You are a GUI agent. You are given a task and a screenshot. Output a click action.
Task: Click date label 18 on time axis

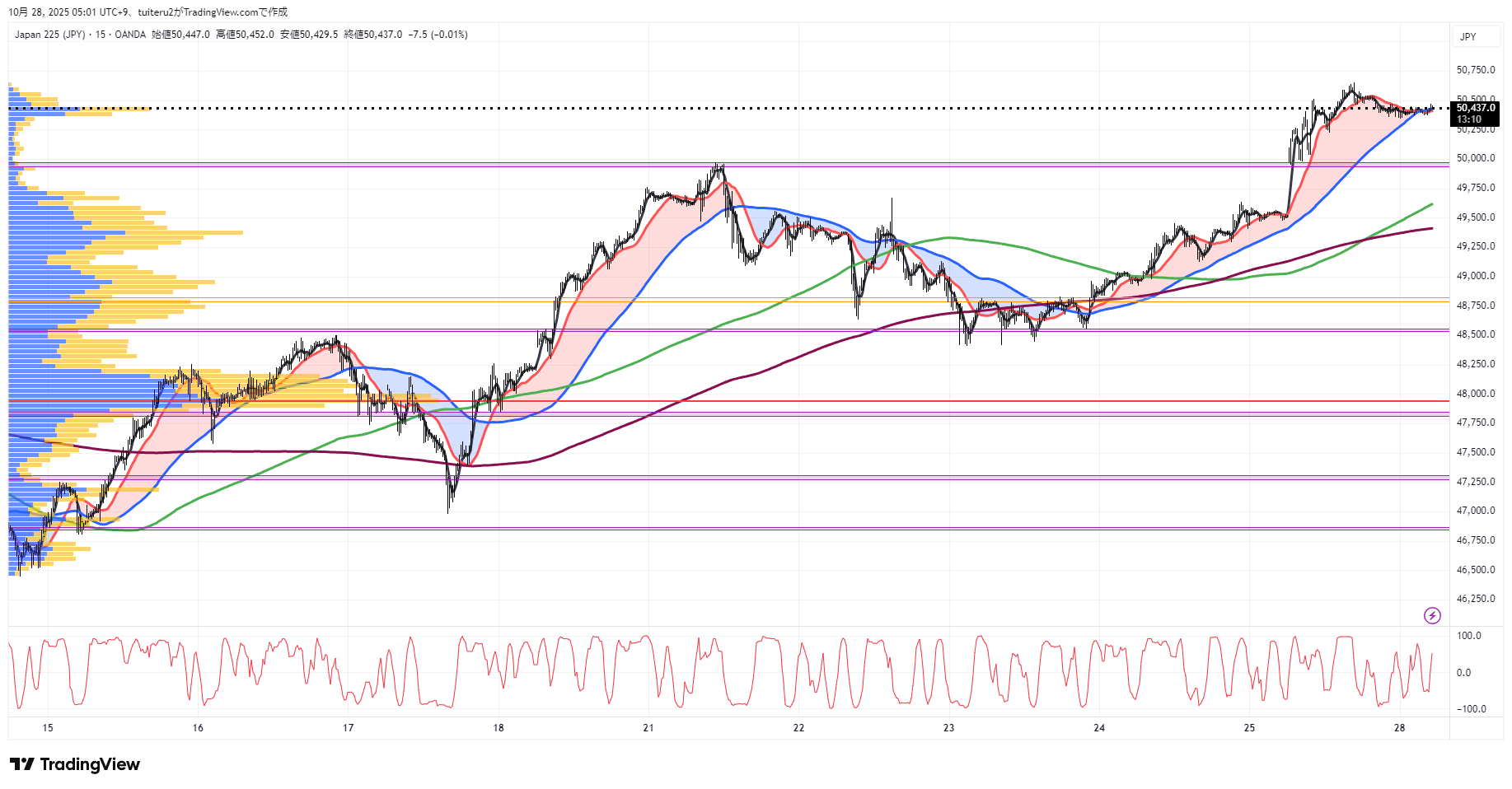point(499,727)
